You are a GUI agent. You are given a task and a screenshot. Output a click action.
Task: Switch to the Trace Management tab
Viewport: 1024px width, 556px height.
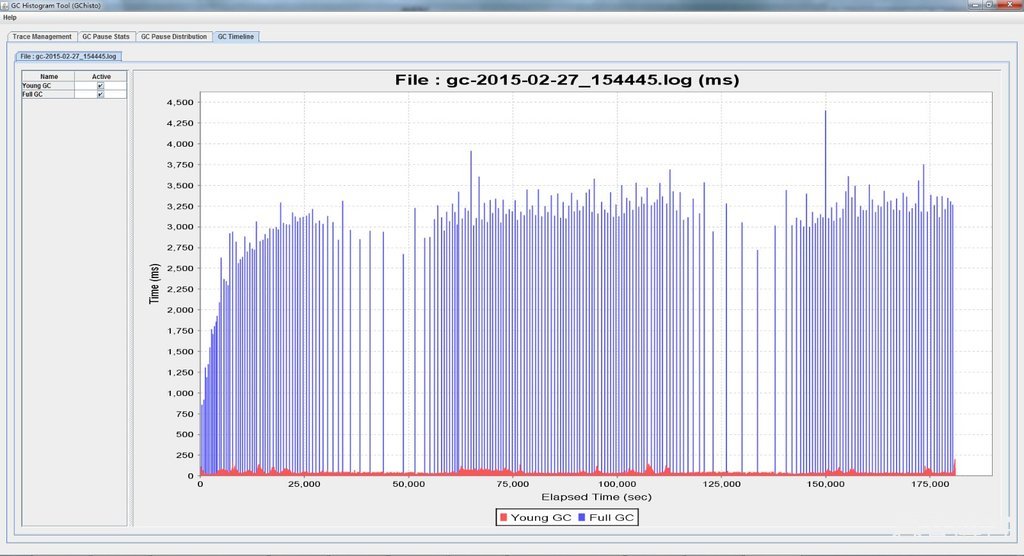click(x=42, y=37)
